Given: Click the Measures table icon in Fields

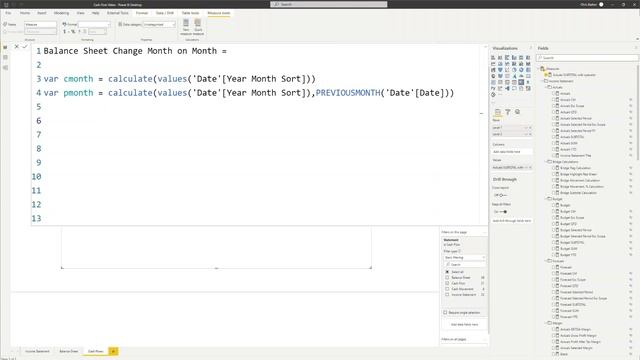Looking at the screenshot, I should pyautogui.click(x=542, y=69).
